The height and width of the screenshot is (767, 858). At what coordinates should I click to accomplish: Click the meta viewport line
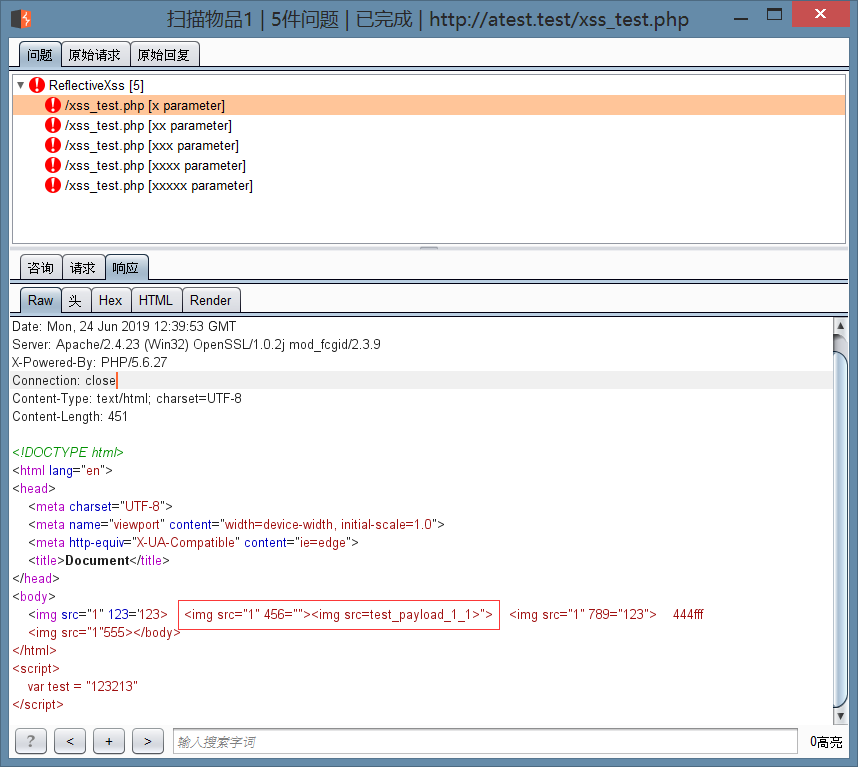tap(236, 524)
